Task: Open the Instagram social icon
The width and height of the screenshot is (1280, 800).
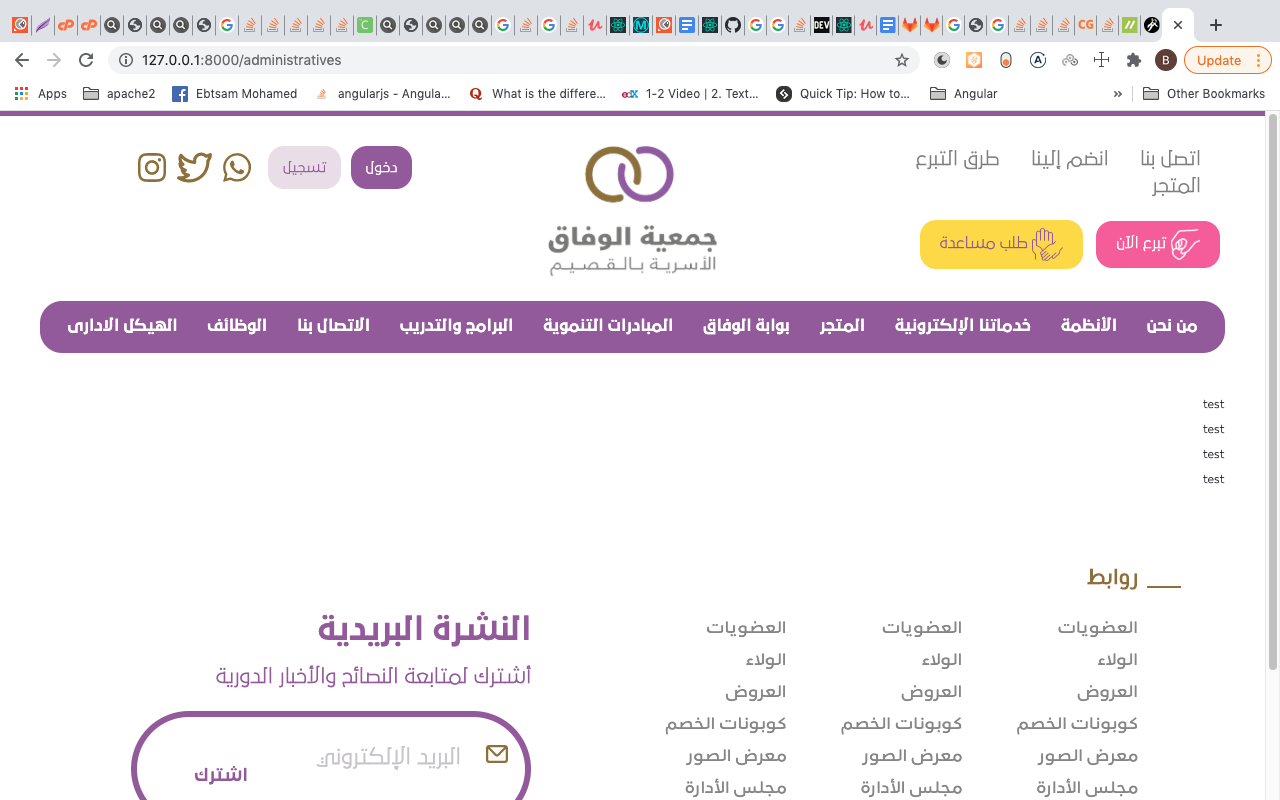Action: (152, 167)
